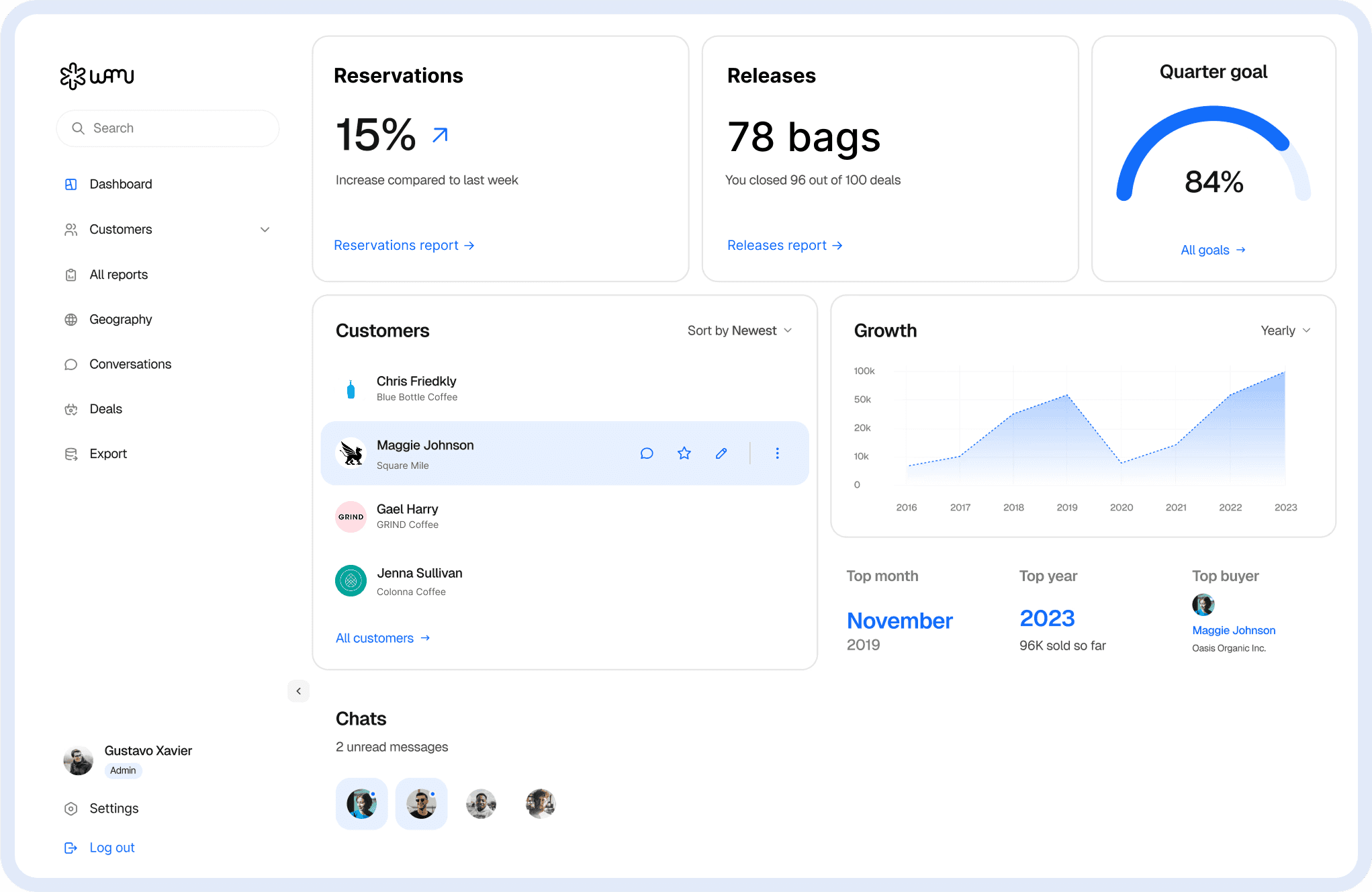Open the Yearly period dropdown
The image size is (1372, 892).
pos(1285,330)
